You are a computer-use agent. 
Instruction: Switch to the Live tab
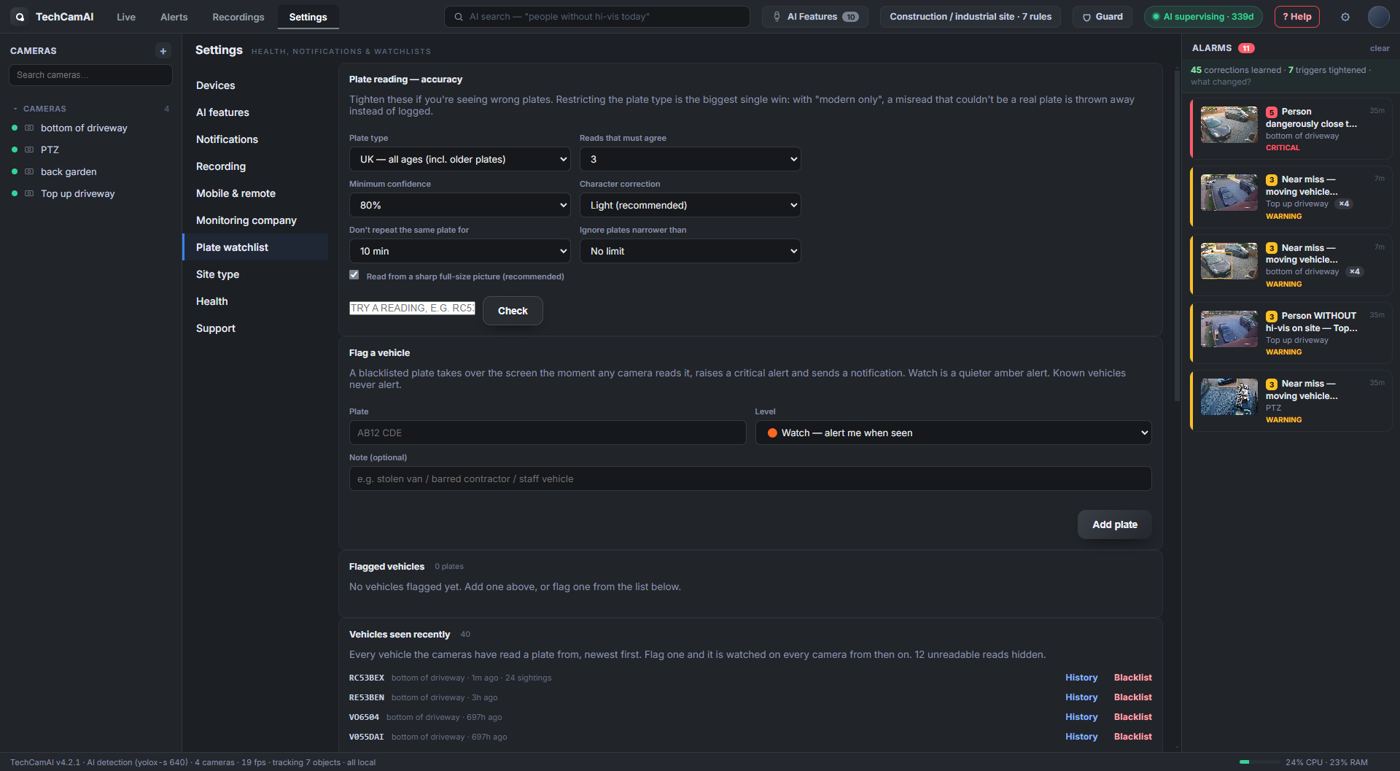[126, 17]
